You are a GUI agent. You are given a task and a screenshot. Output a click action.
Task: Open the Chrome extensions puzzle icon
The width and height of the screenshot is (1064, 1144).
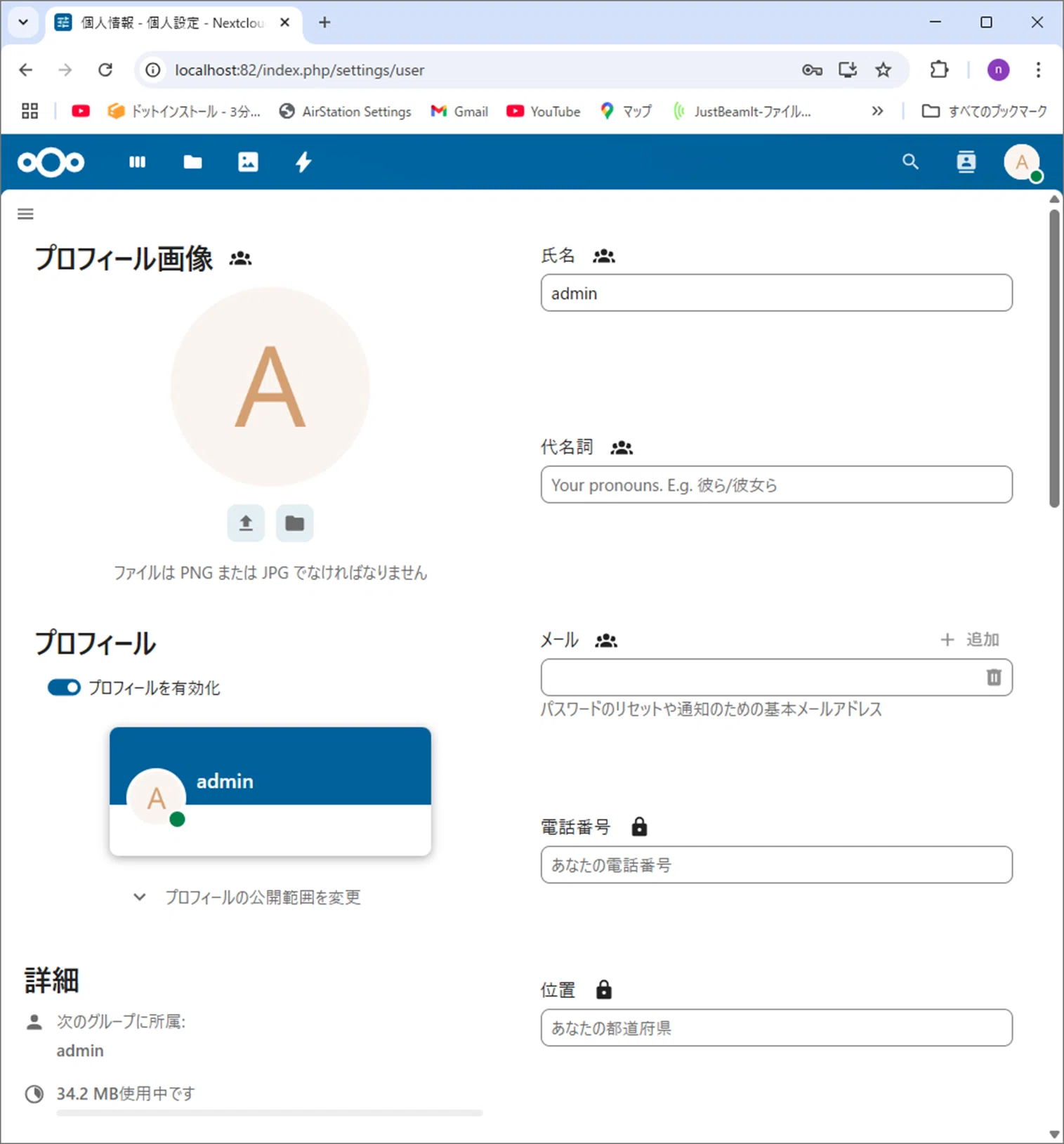tap(939, 70)
